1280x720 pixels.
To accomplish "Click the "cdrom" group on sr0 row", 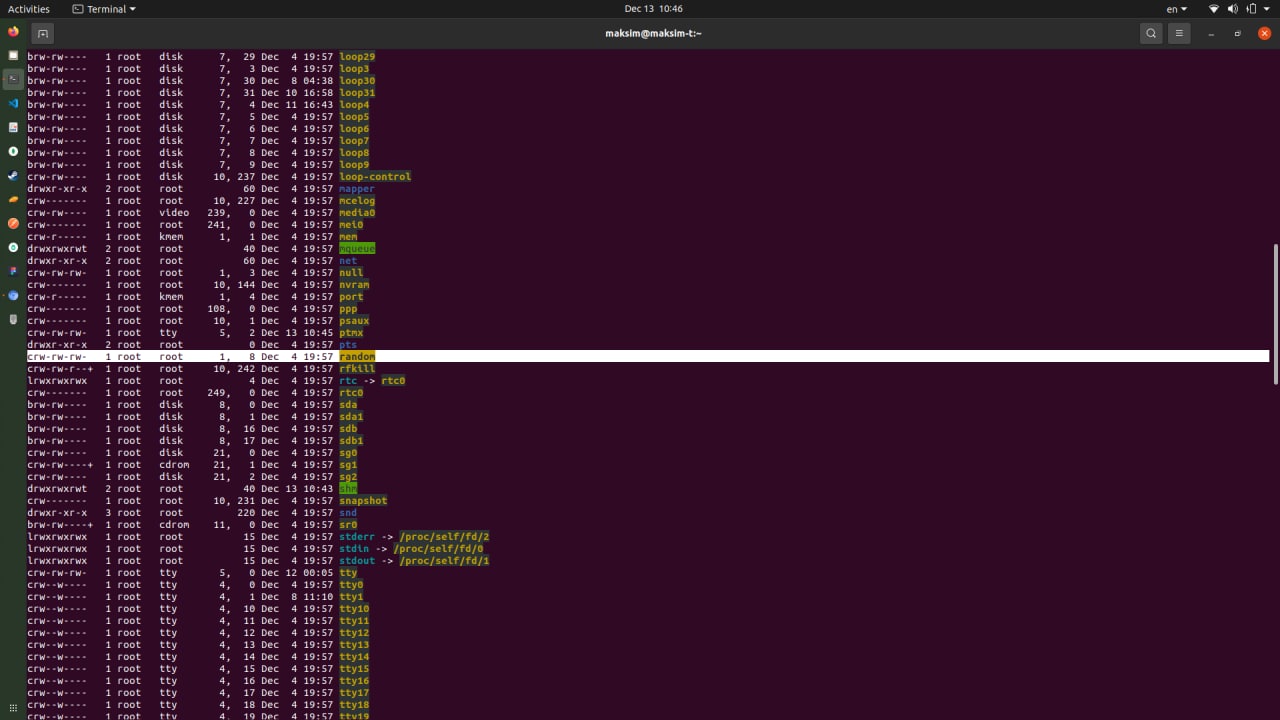I will (x=174, y=525).
